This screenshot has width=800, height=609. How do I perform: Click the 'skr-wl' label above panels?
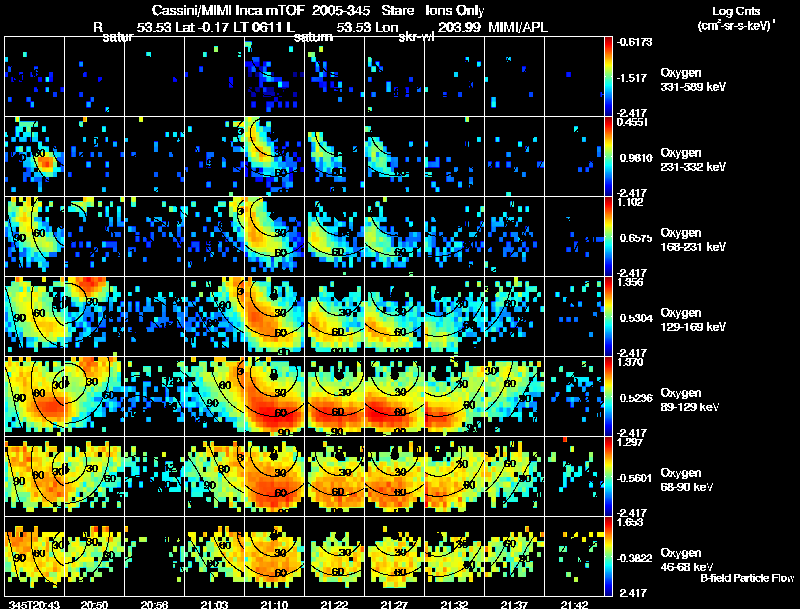tap(416, 37)
